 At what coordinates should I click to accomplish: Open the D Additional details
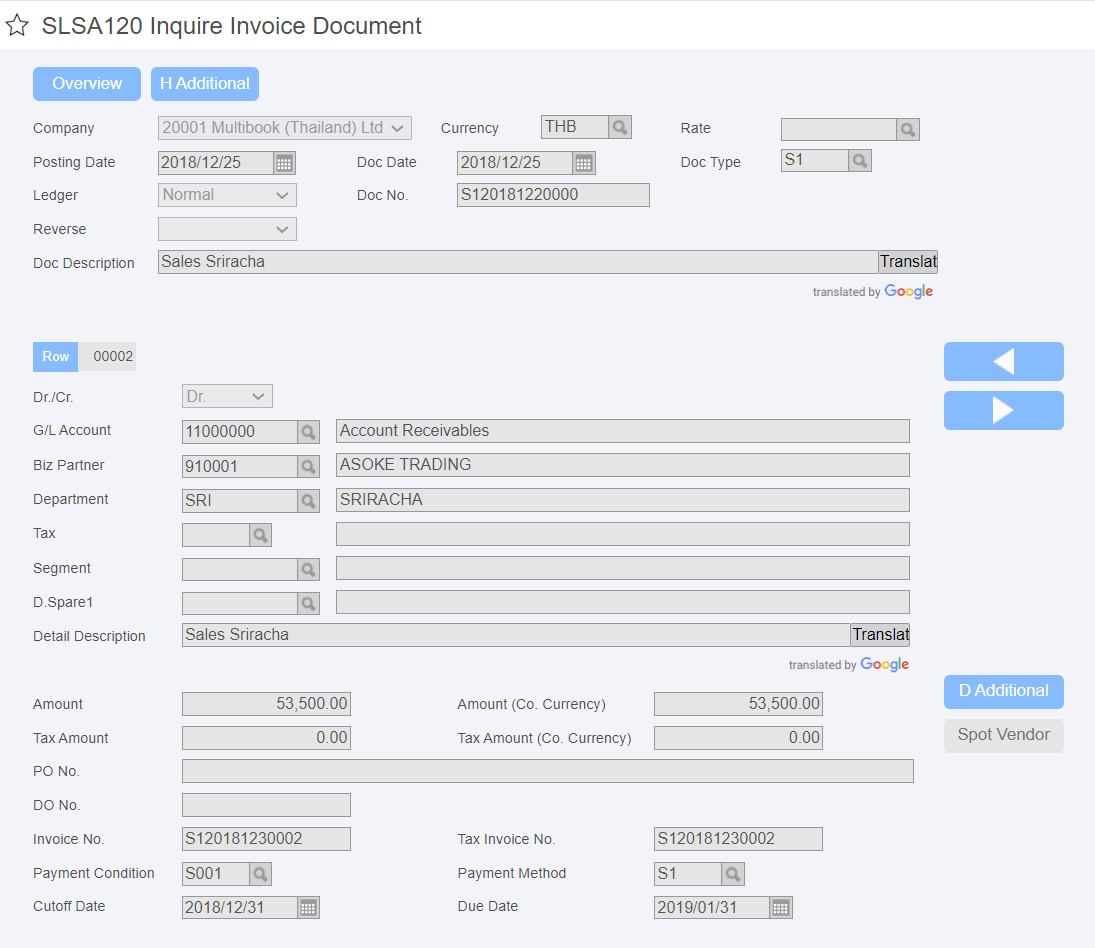pyautogui.click(x=1004, y=691)
